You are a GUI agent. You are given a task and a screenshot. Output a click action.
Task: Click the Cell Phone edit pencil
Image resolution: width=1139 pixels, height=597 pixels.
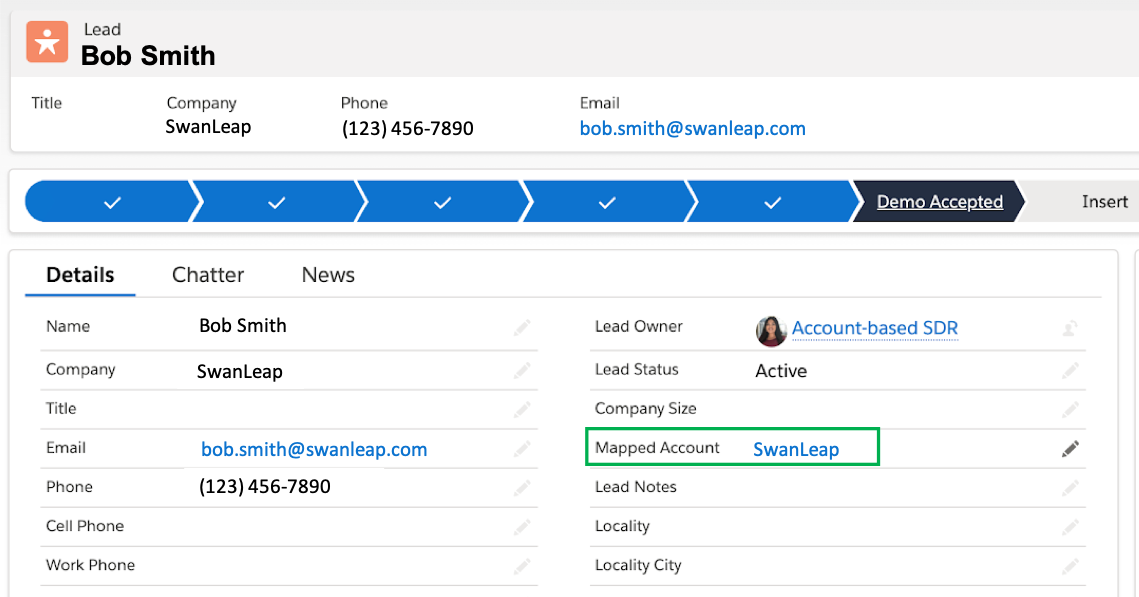522,527
